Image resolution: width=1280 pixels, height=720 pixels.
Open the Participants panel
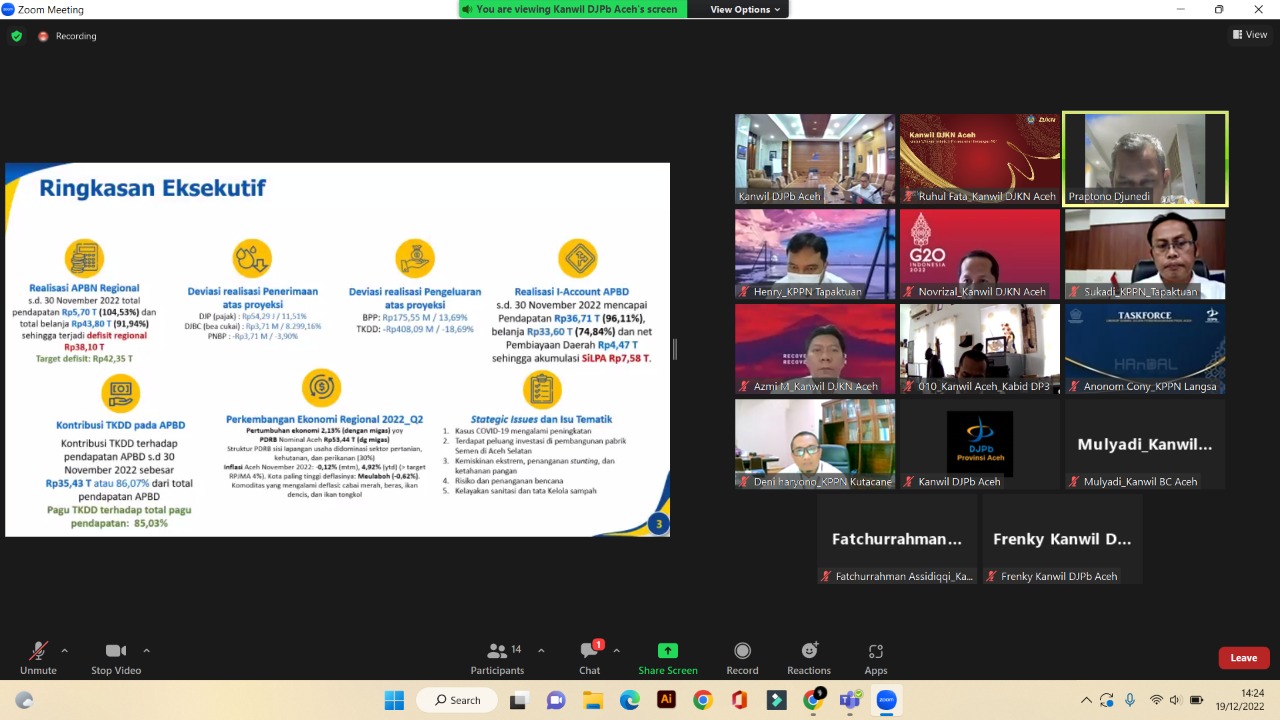497,658
